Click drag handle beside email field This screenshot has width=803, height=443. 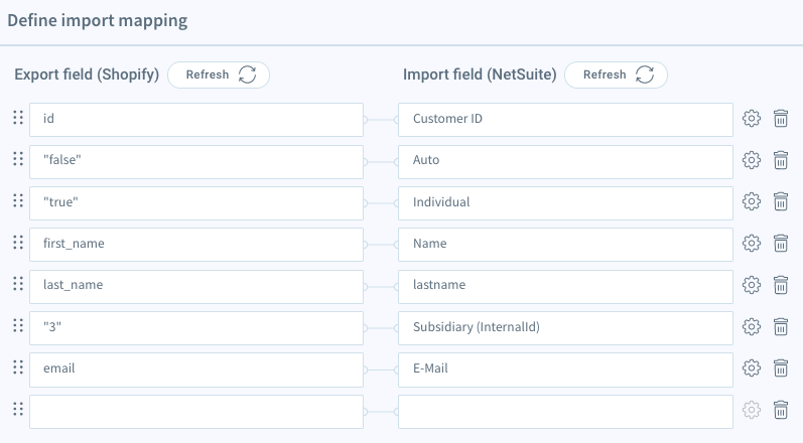17,368
